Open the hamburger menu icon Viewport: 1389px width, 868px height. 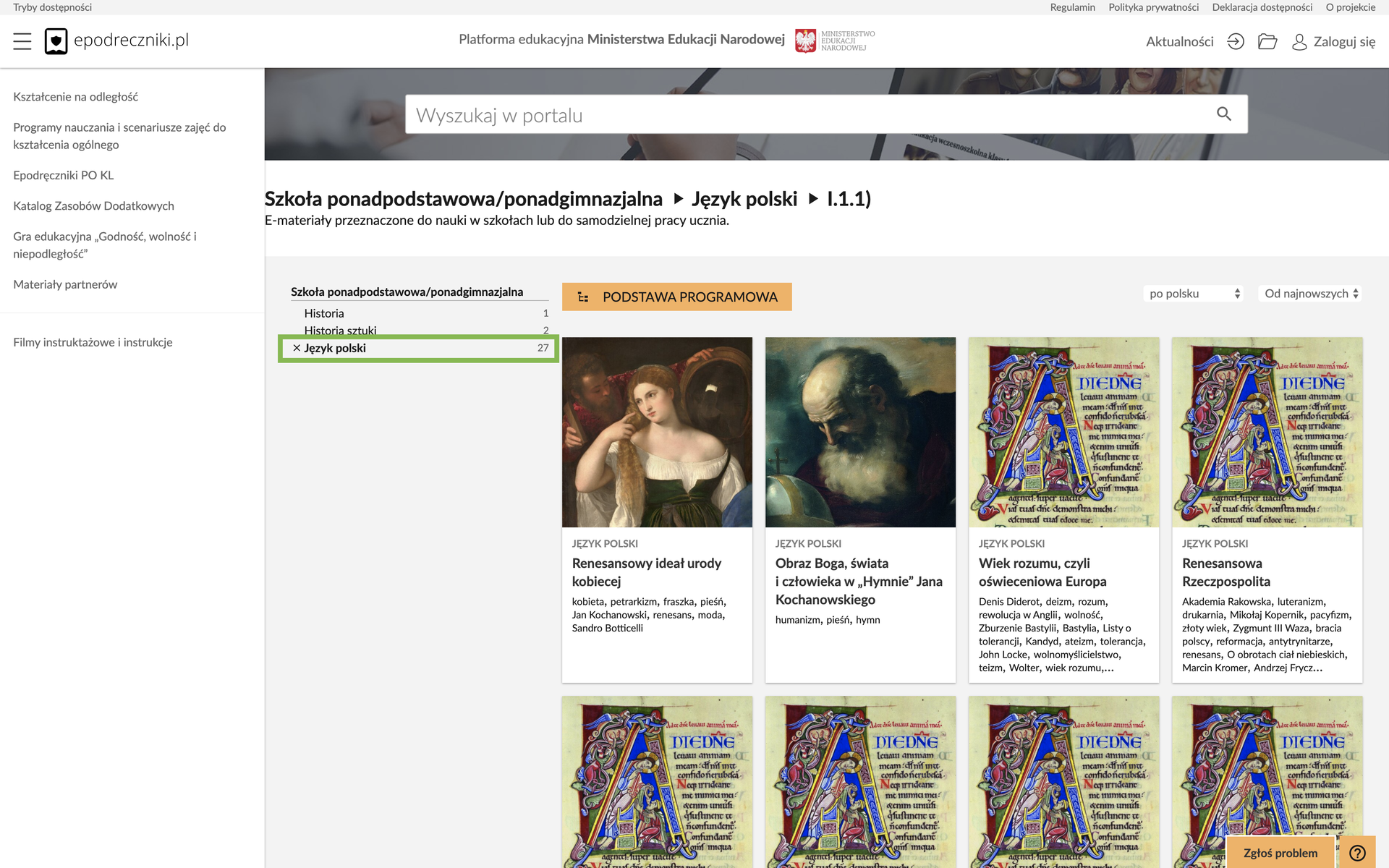point(22,41)
